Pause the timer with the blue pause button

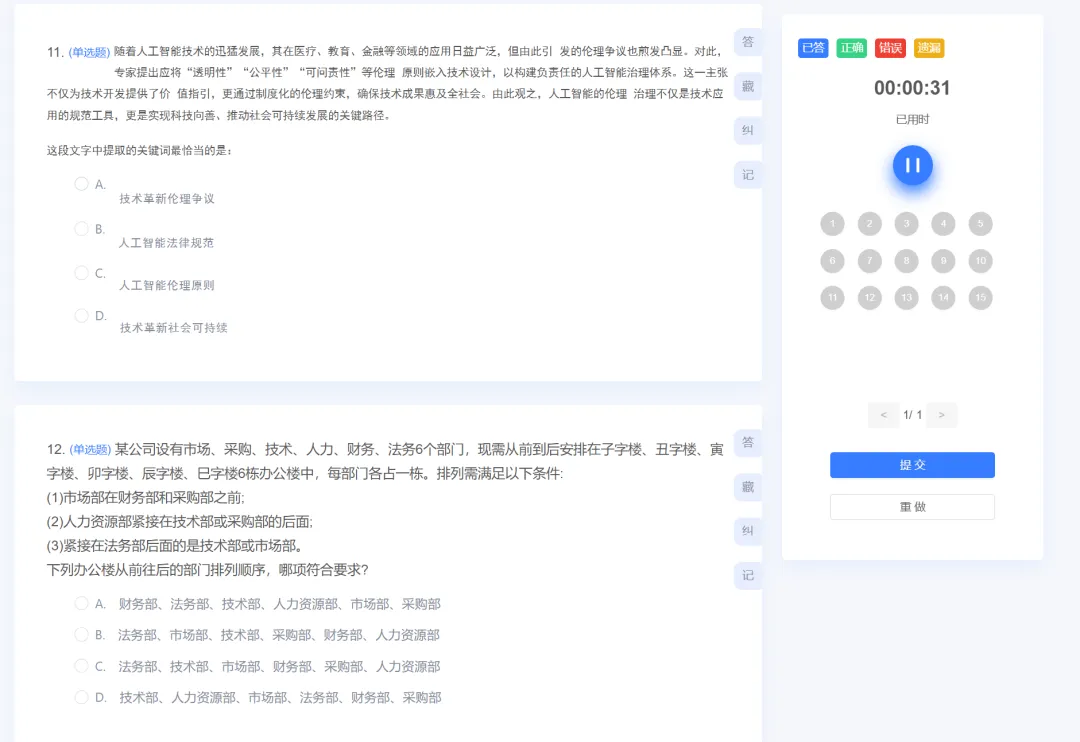click(912, 165)
